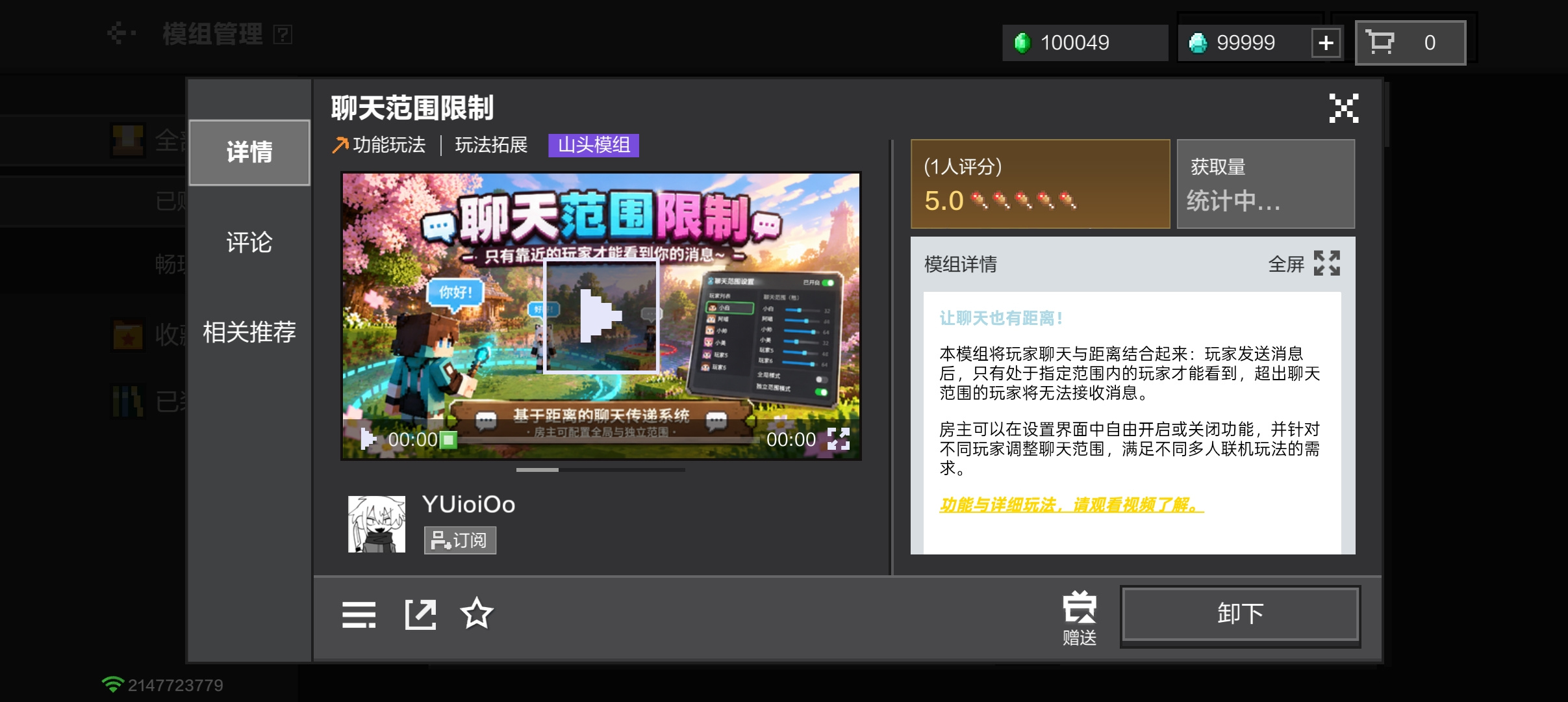The image size is (1568, 702).
Task: Click the bookshelf icon in background list
Action: (127, 401)
